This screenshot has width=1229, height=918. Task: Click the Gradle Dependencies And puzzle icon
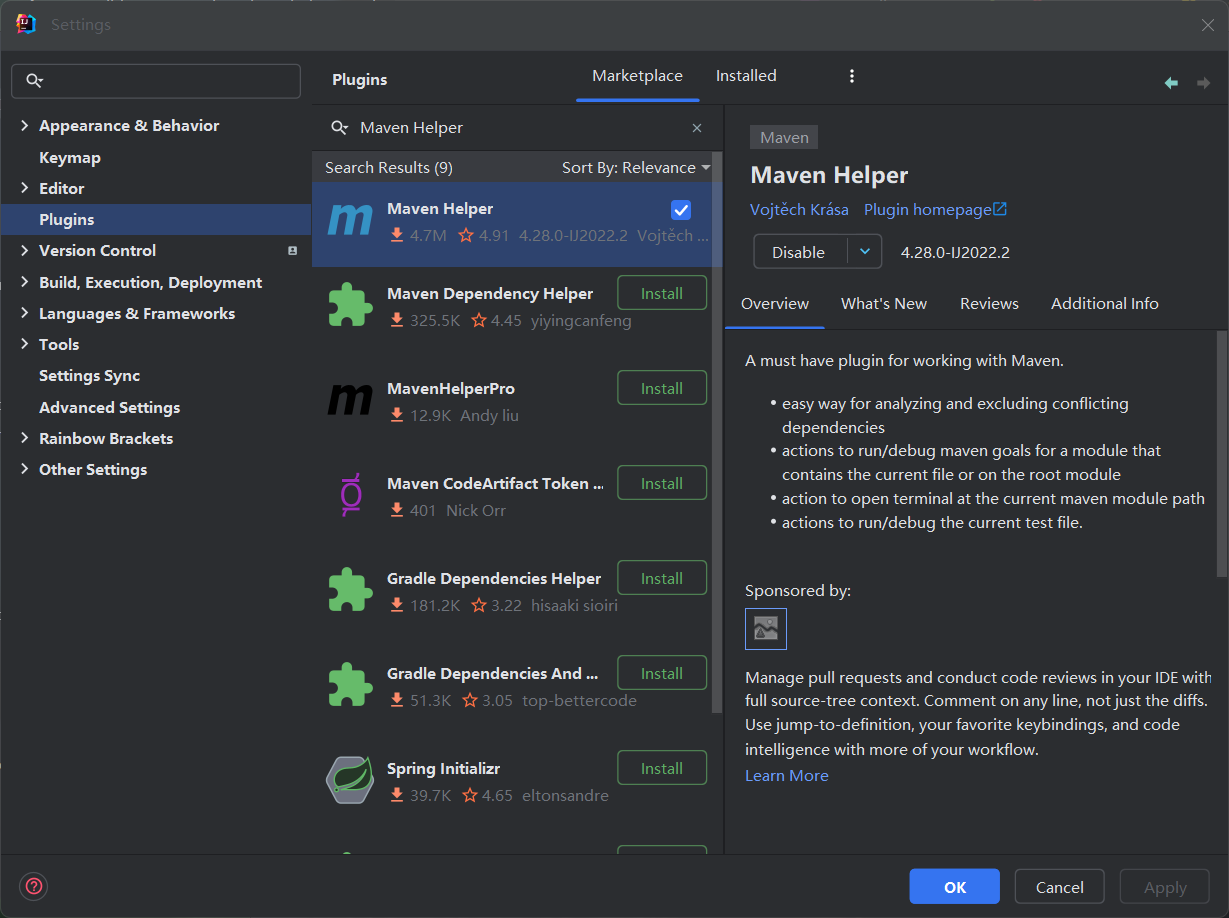350,685
